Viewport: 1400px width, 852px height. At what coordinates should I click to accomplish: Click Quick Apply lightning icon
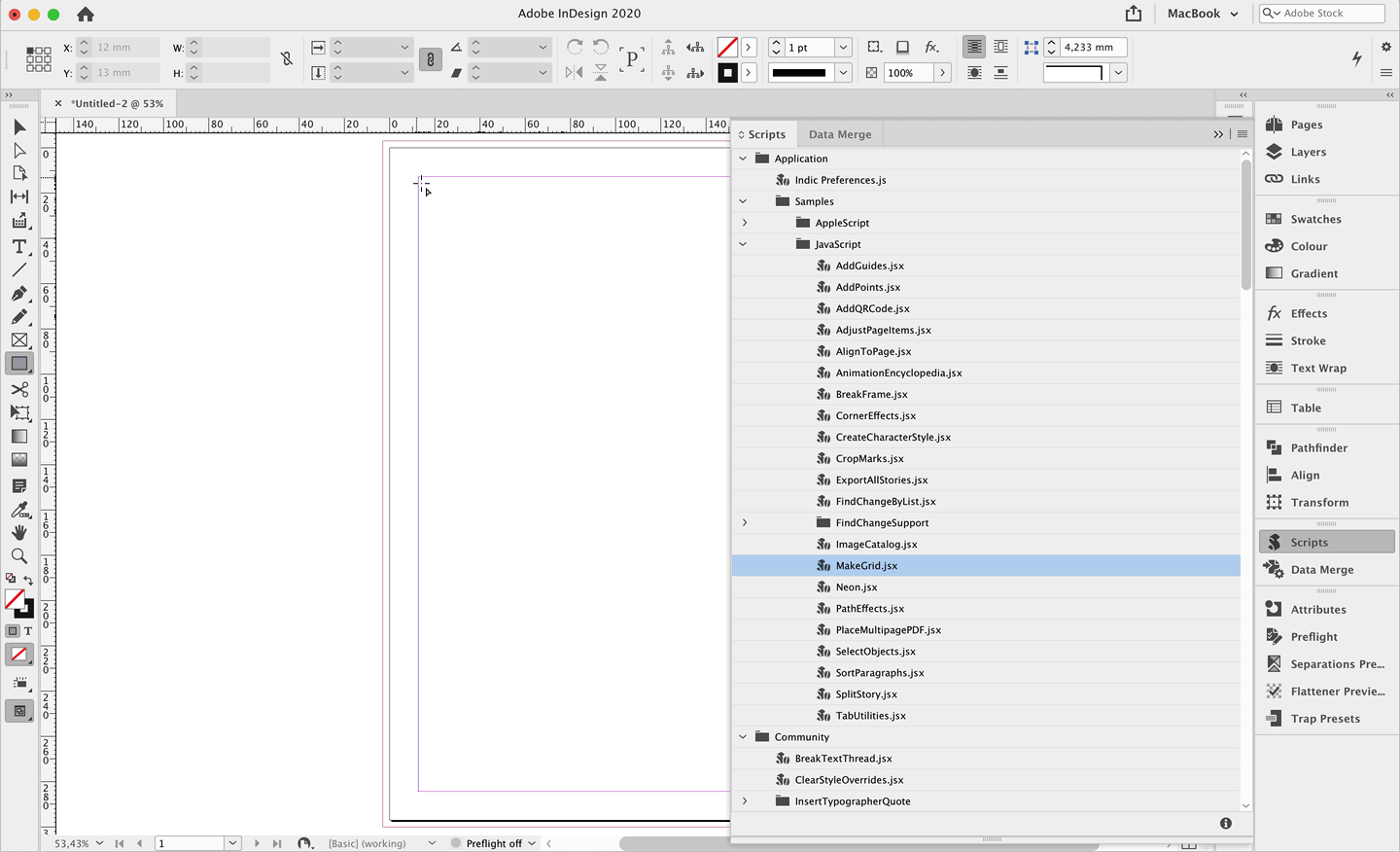coord(1357,59)
